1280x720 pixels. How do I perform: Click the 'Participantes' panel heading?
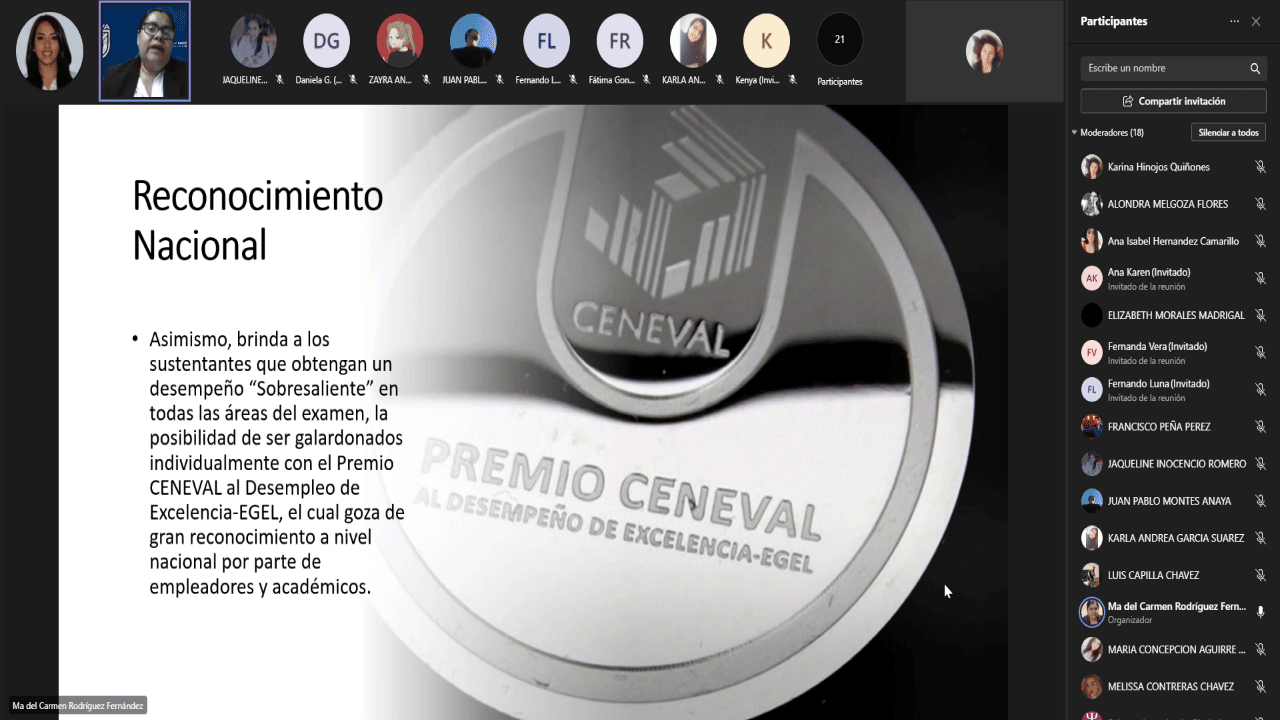coord(1114,21)
